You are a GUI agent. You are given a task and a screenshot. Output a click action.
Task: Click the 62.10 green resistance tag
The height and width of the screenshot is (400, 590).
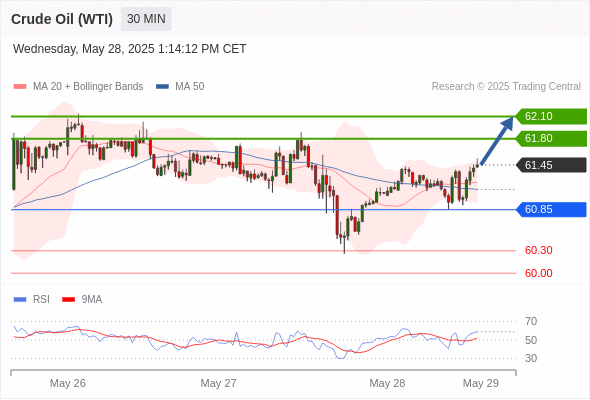point(550,116)
